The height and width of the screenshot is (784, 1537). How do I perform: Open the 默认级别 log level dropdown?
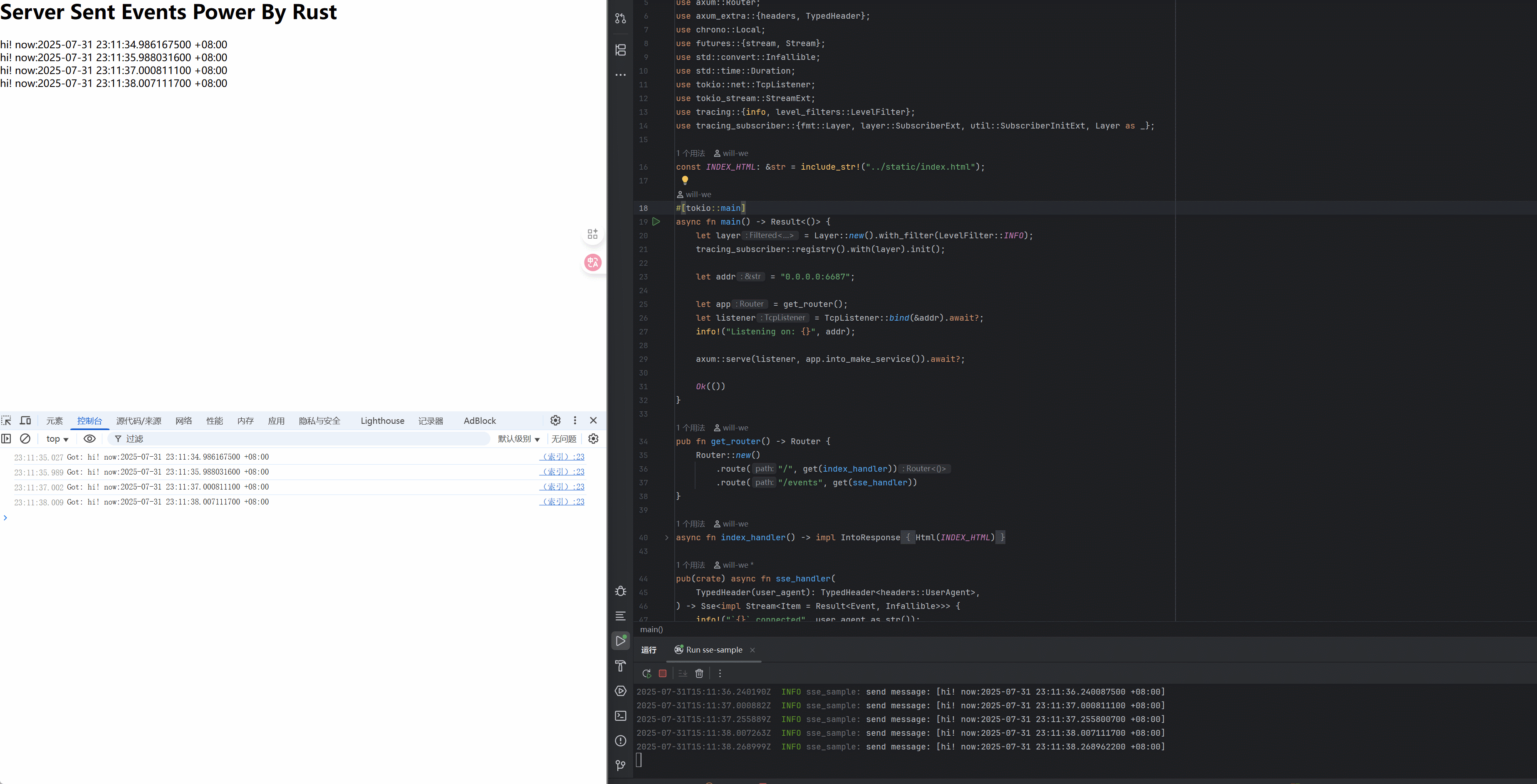pos(518,438)
